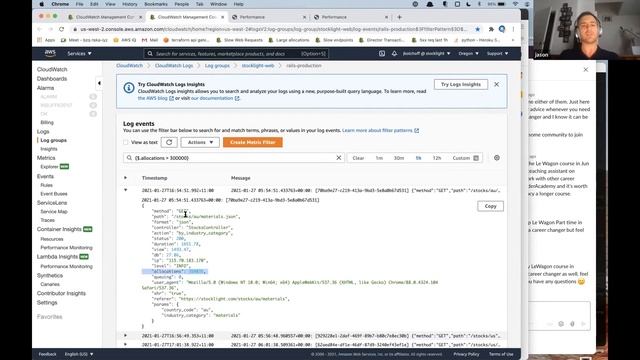Image resolution: width=640 pixels, height=360 pixels.
Task: Open Metrics Explorer in the sidebar
Action: click(x=49, y=167)
